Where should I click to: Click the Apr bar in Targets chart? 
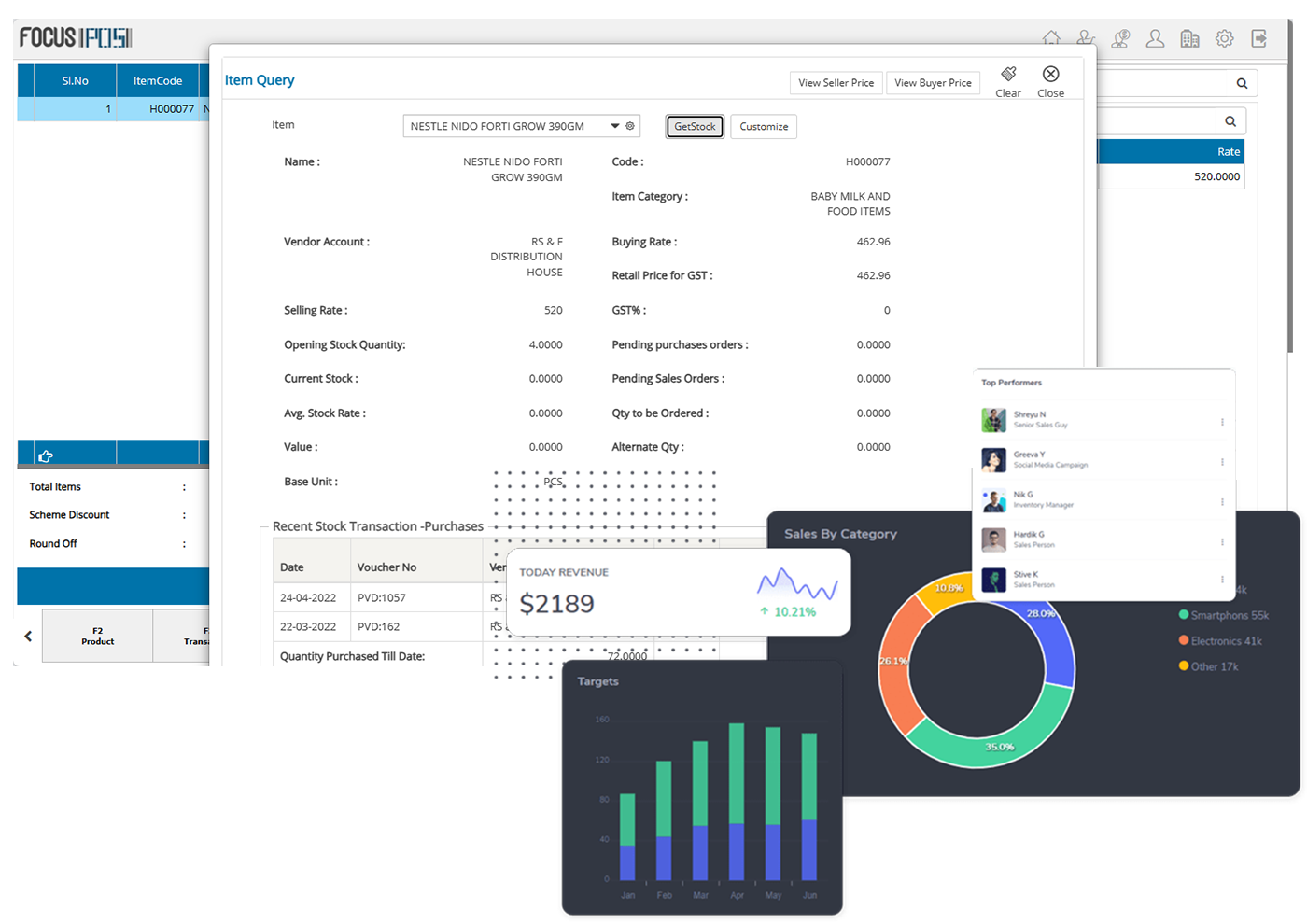point(737,801)
